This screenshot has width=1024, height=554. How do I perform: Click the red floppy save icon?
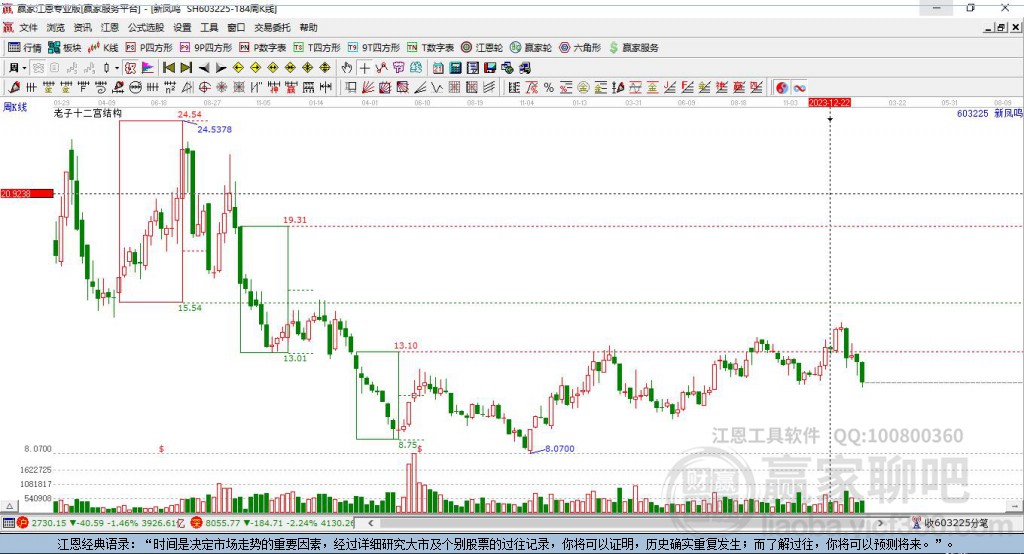point(490,68)
